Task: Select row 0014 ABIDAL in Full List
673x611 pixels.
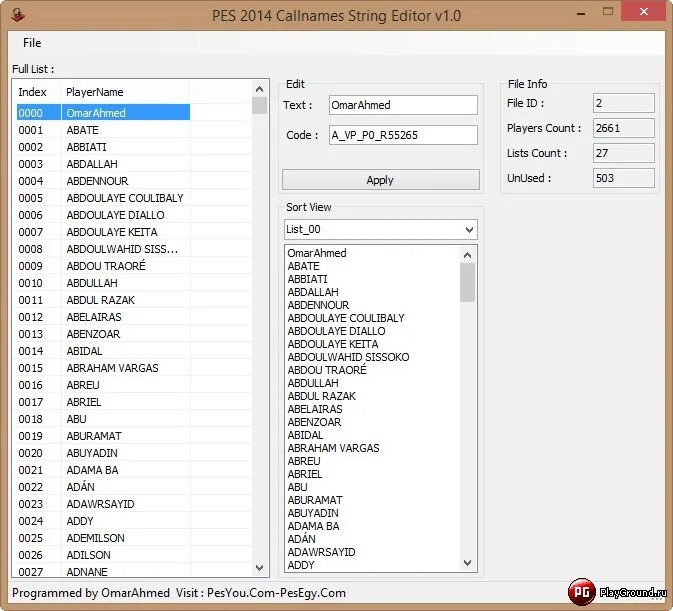Action: pos(103,351)
